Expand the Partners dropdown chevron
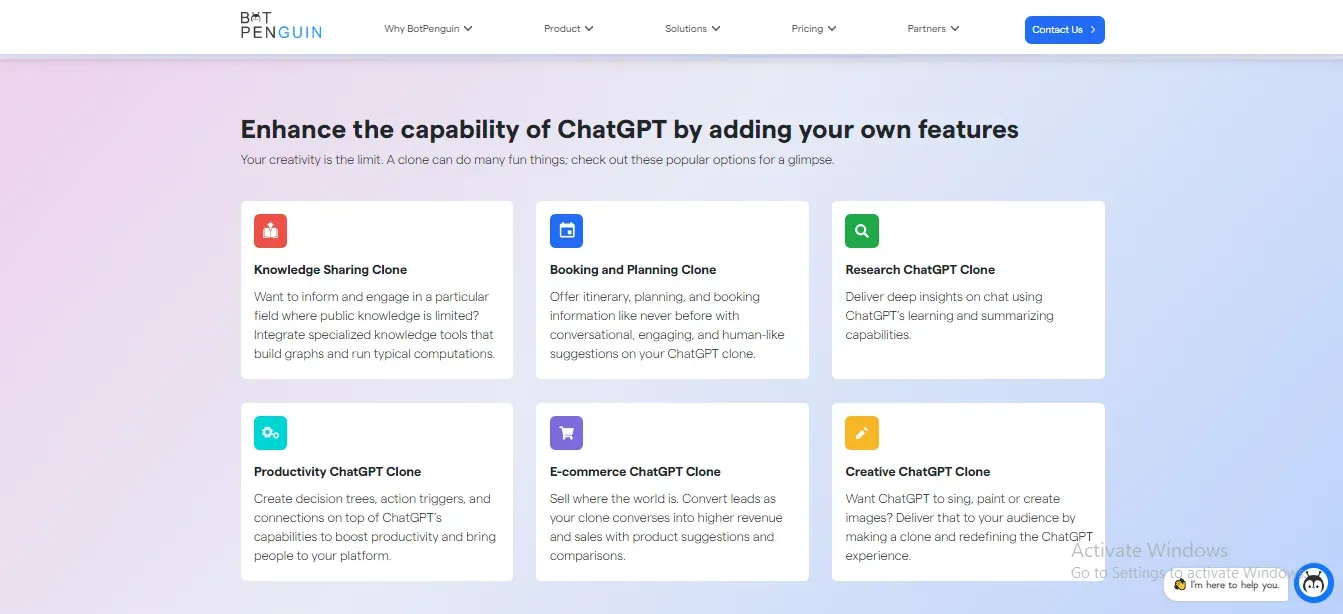Viewport: 1343px width, 614px height. 955,29
